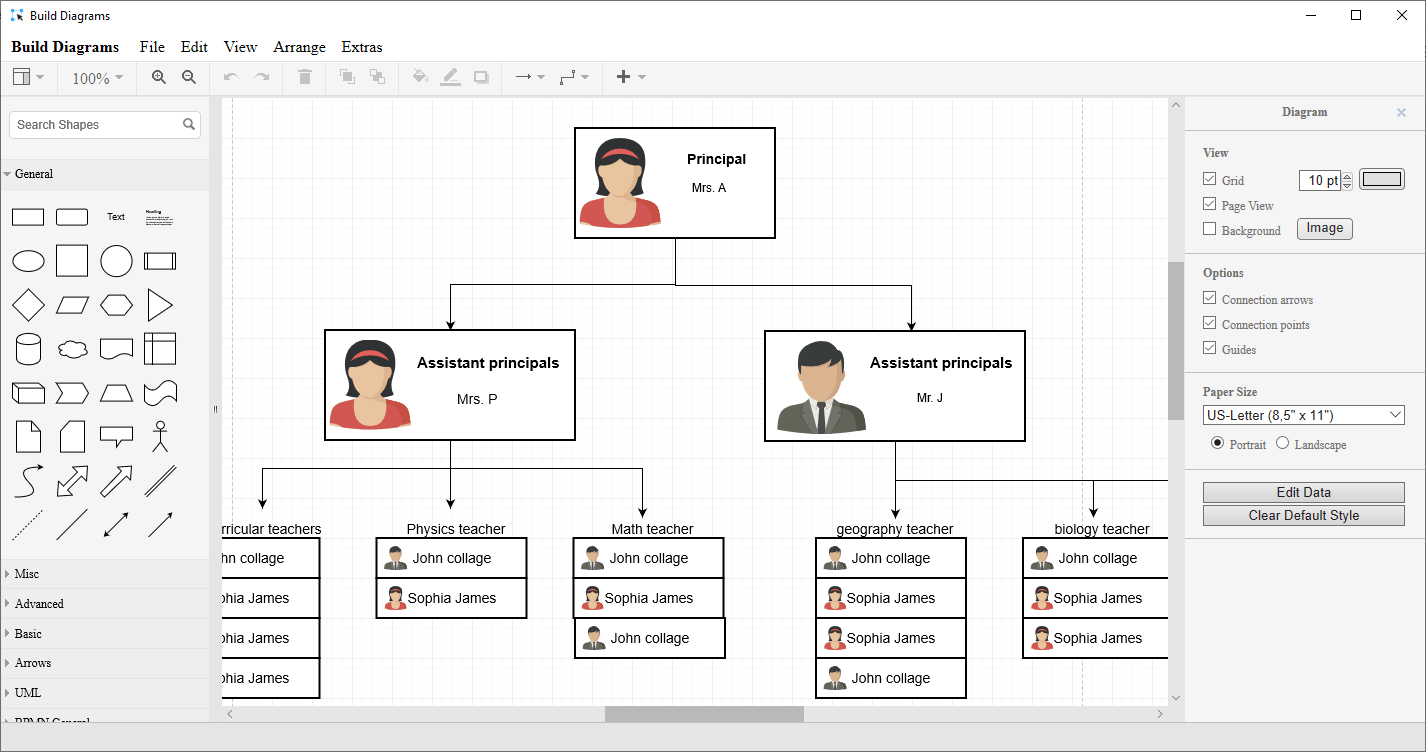Click the horizontal canvas scrollbar thumb
1426x752 pixels.
pyautogui.click(x=704, y=714)
